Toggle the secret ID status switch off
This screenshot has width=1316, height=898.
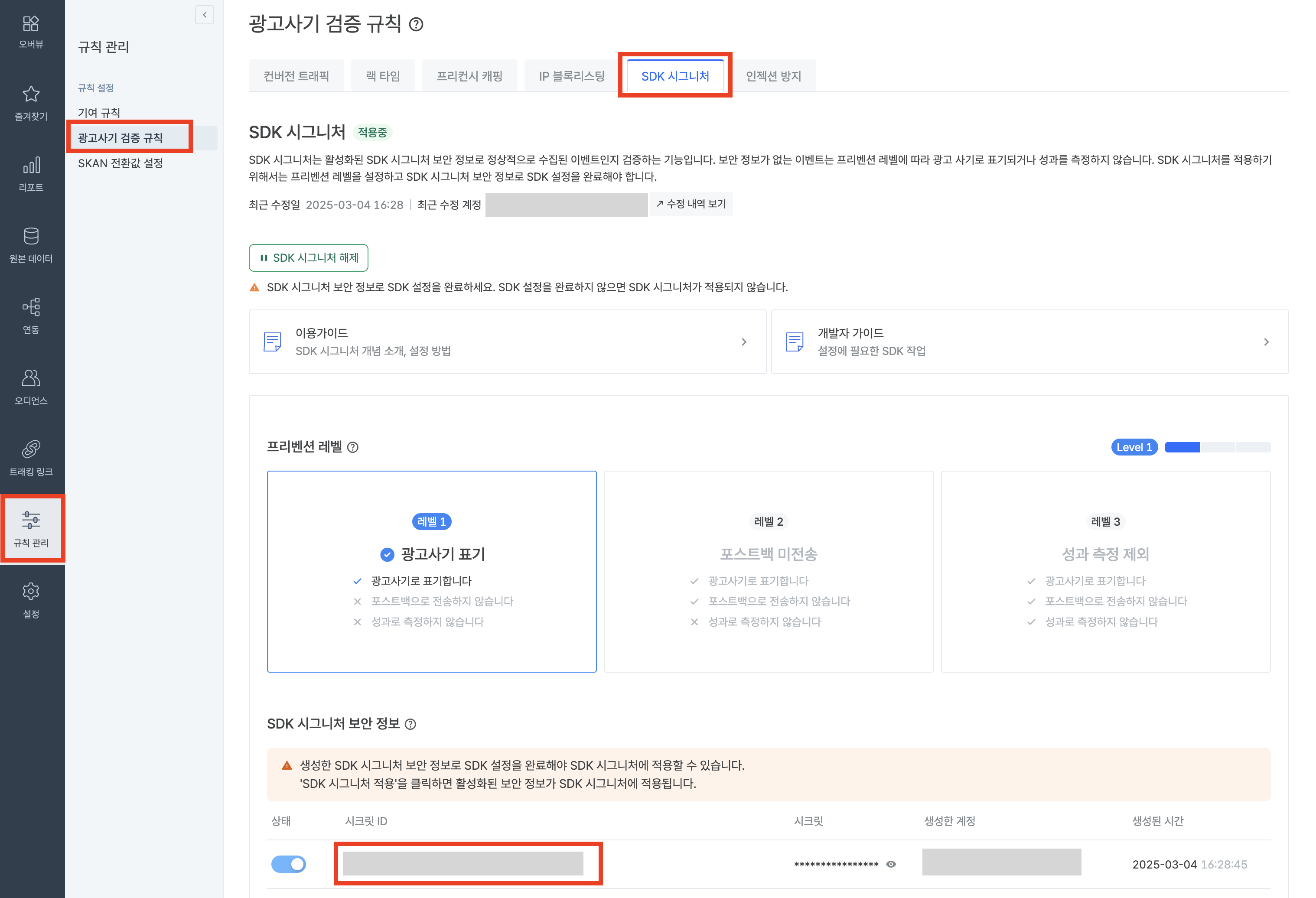tap(289, 864)
